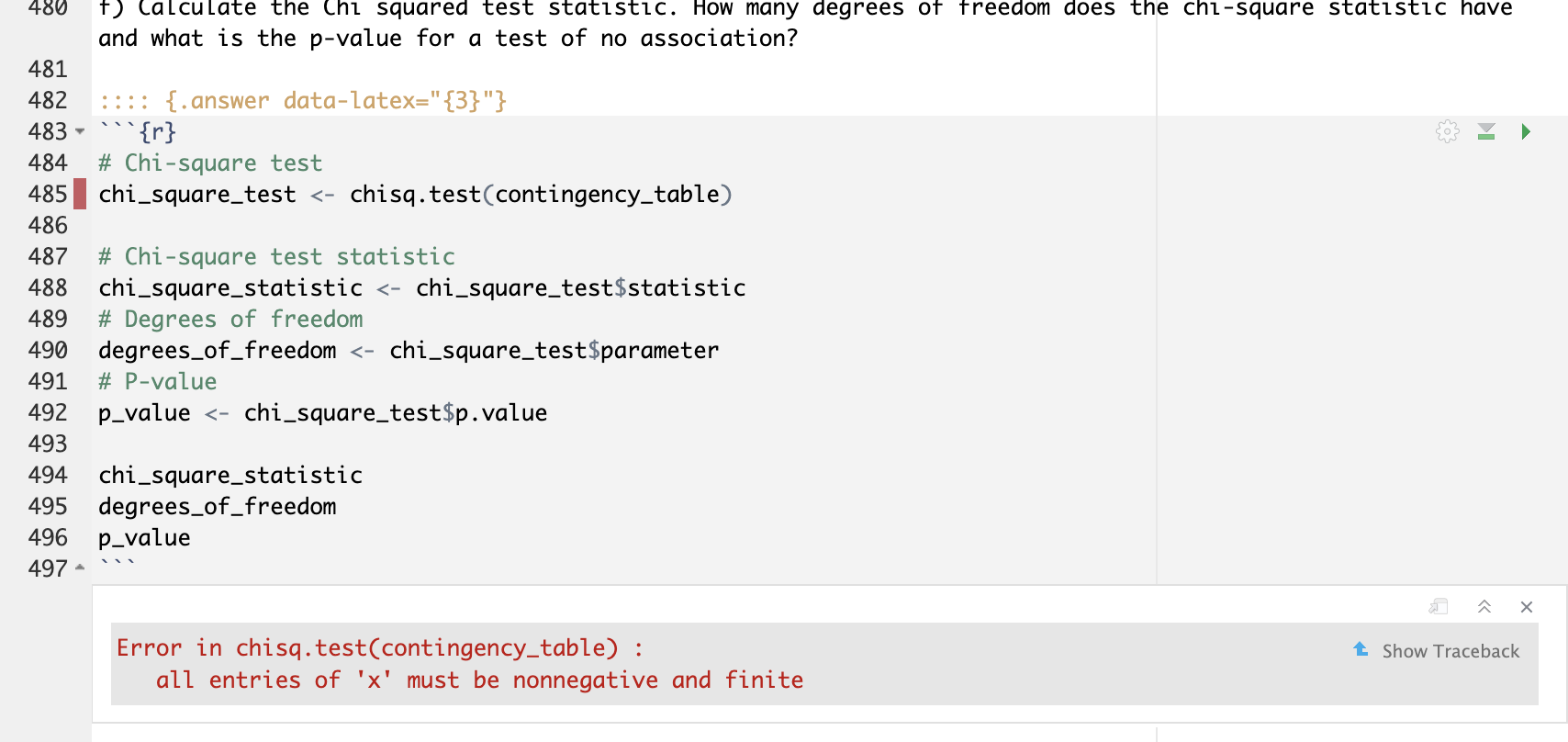Click the degrees_of_freedom assignment on line 490
Image resolution: width=1568 pixels, height=742 pixels.
(x=216, y=350)
